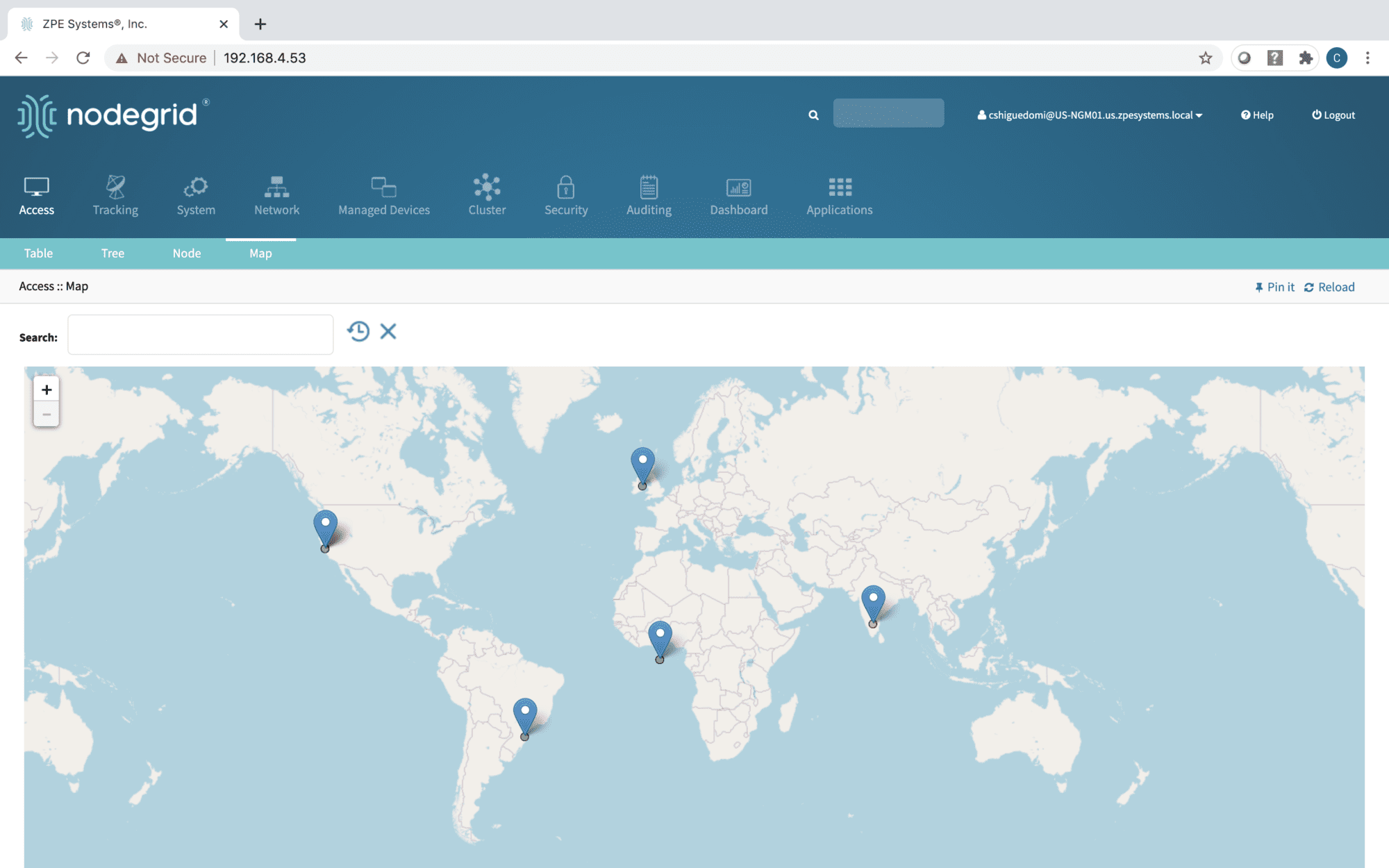Screen dimensions: 1389x868
Task: Reload the map page view
Action: click(1329, 287)
